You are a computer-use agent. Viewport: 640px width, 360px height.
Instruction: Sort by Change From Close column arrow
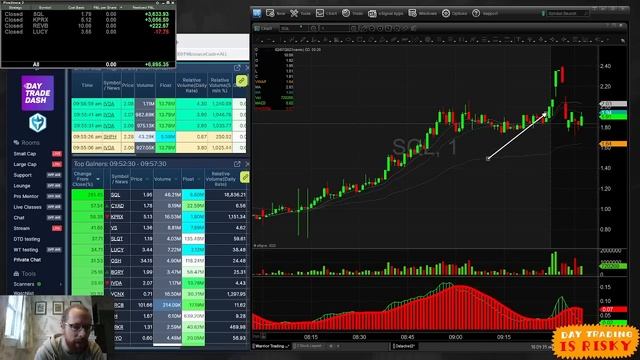click(x=98, y=179)
